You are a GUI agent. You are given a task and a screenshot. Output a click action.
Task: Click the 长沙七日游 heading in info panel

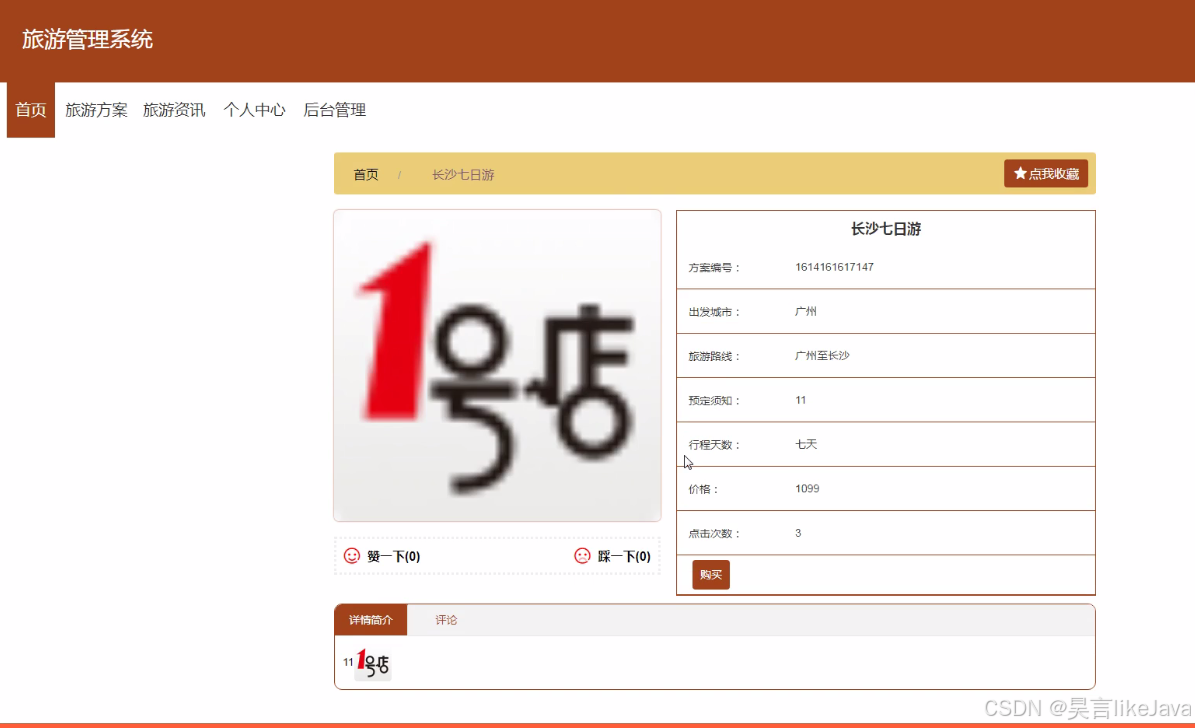coord(886,229)
